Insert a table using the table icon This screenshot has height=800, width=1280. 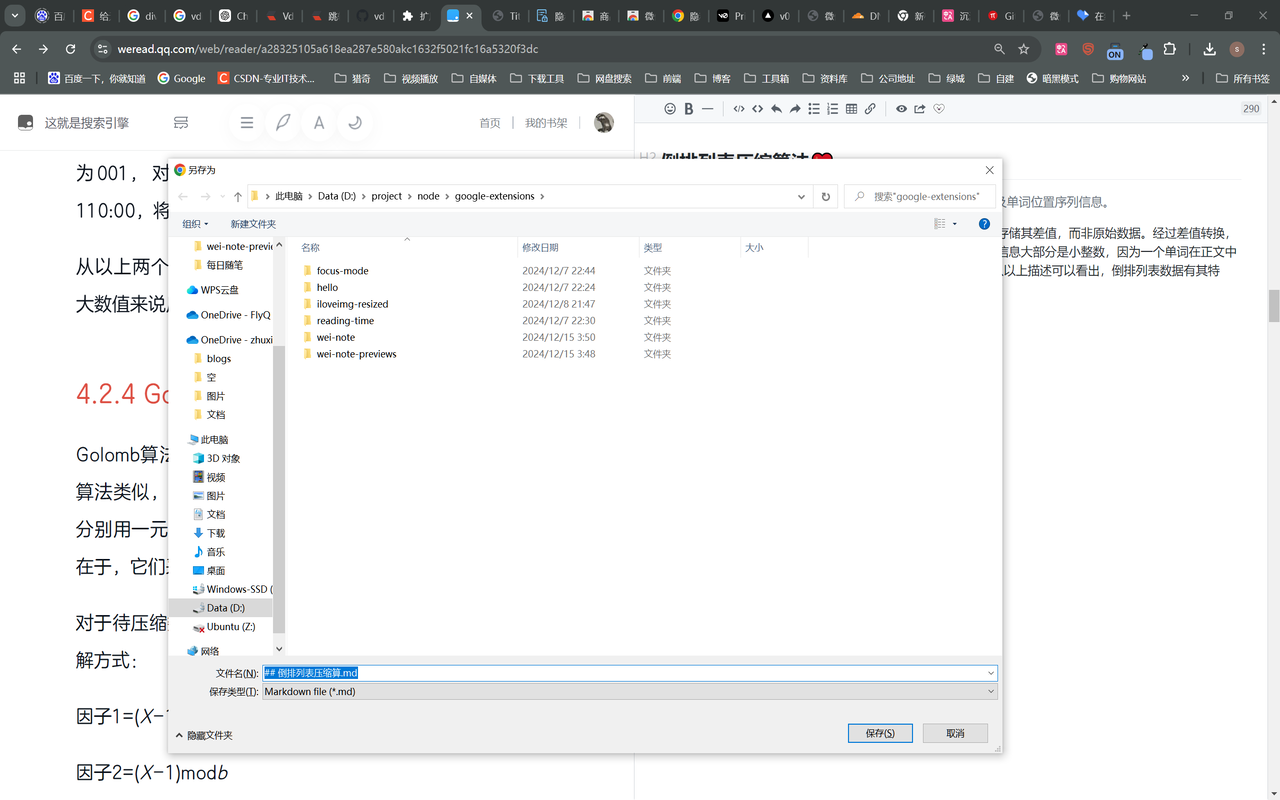[x=851, y=109]
